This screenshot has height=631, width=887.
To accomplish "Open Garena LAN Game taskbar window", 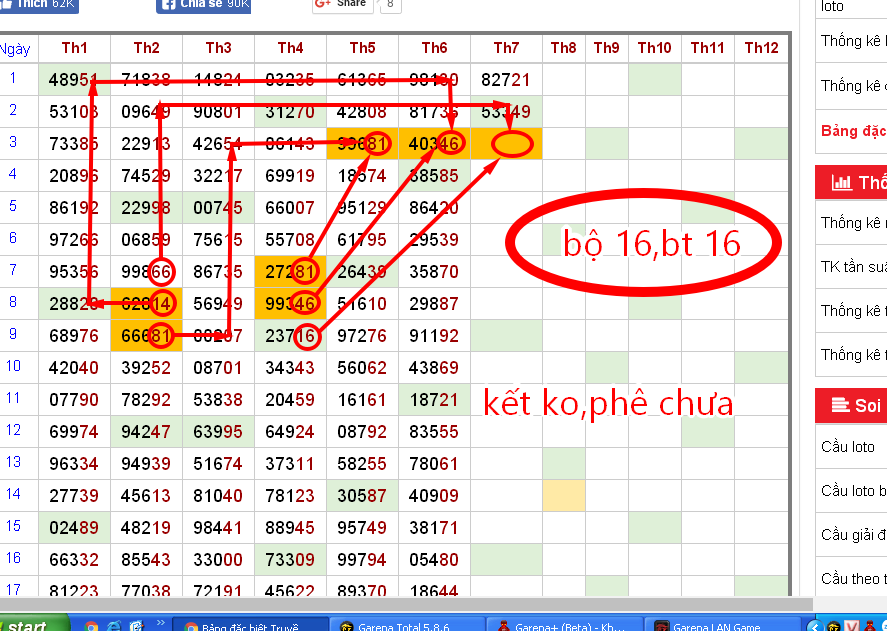I will [719, 626].
